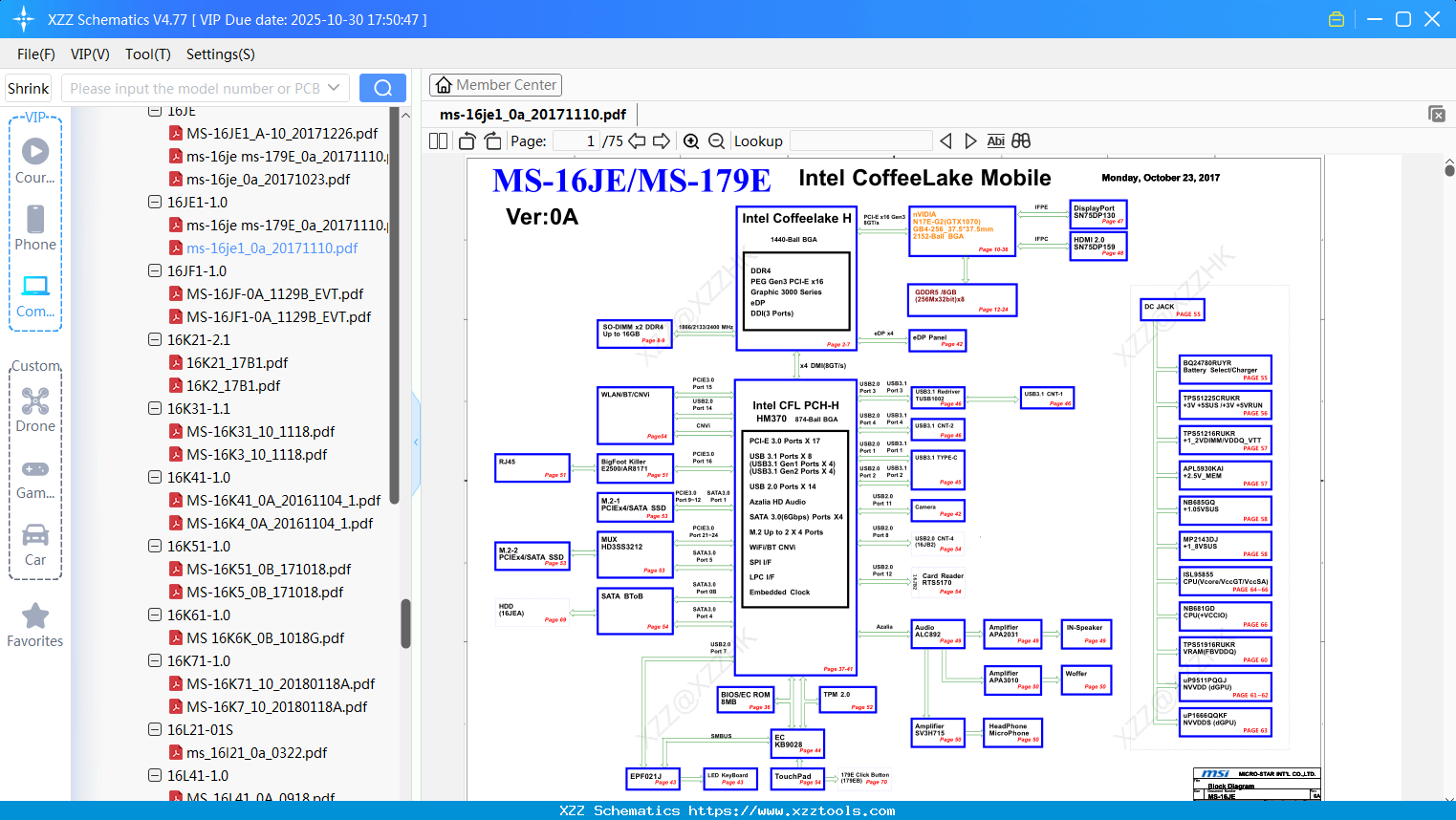Open MS-16JE1_A-10_20171226.pdf in tree
The width and height of the screenshot is (1456, 820).
[282, 134]
